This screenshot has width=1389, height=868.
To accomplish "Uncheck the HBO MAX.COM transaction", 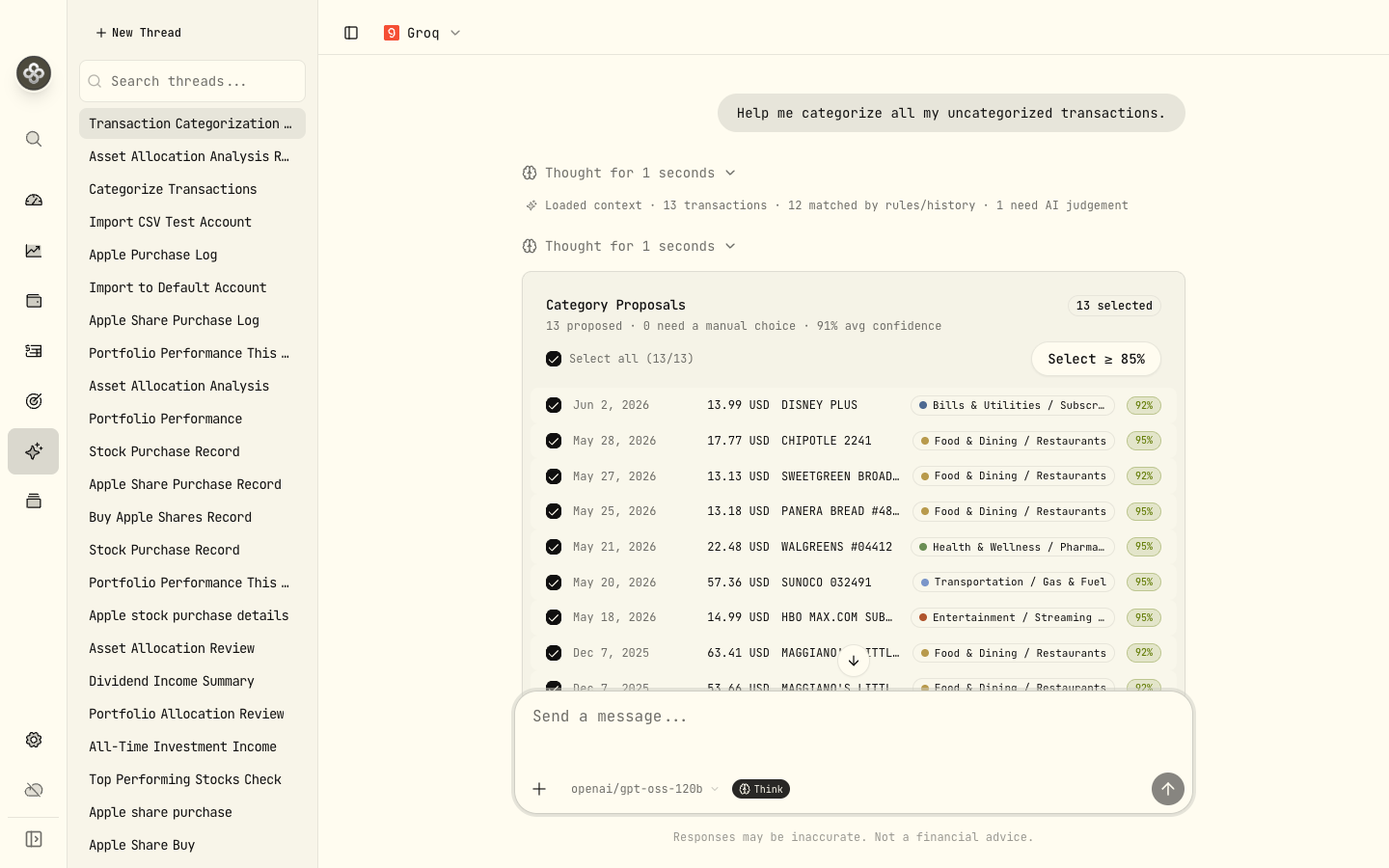I will 554,617.
